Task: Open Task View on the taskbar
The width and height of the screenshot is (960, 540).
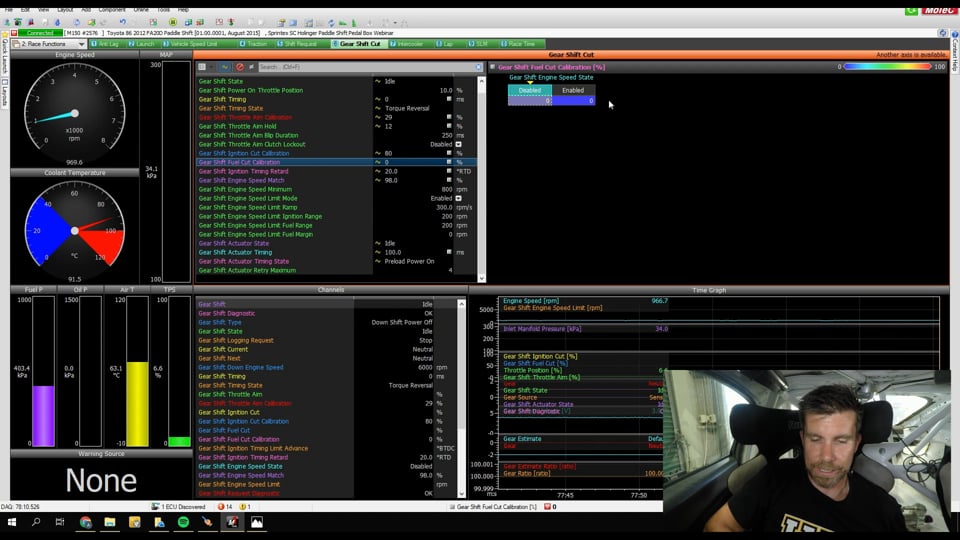Action: tap(59, 522)
